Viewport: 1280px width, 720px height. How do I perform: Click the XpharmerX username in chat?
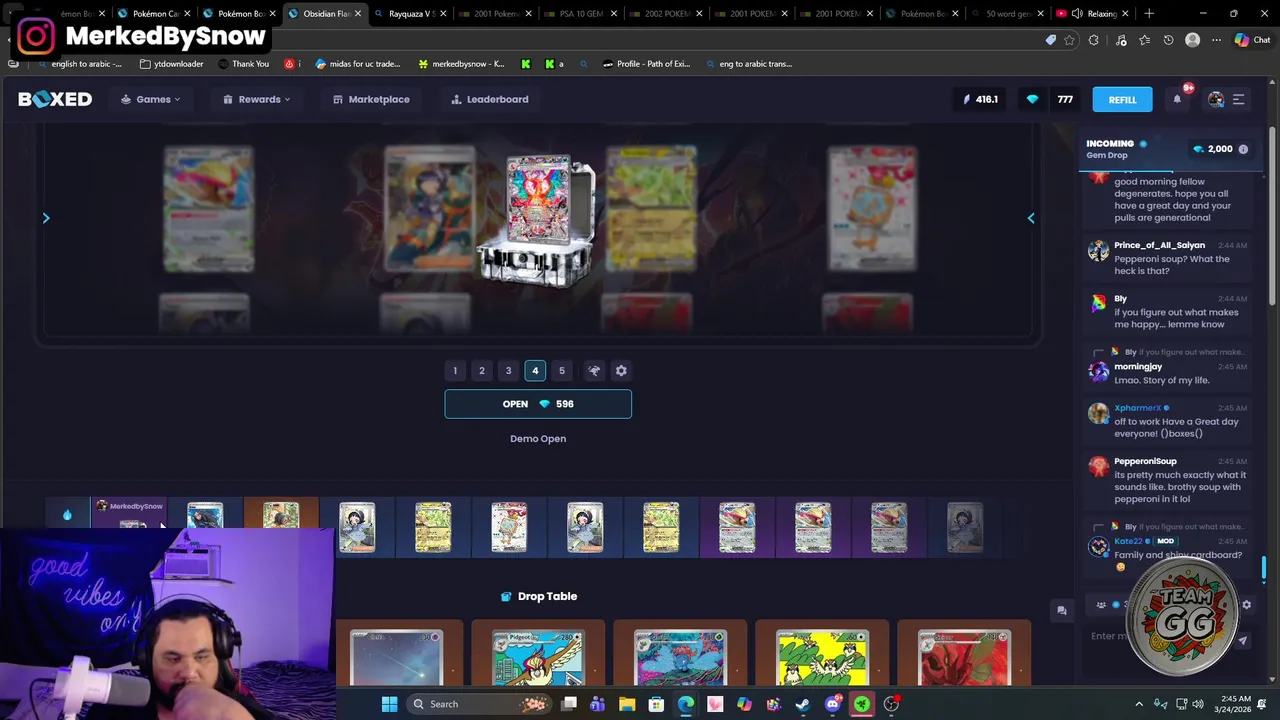click(1137, 408)
